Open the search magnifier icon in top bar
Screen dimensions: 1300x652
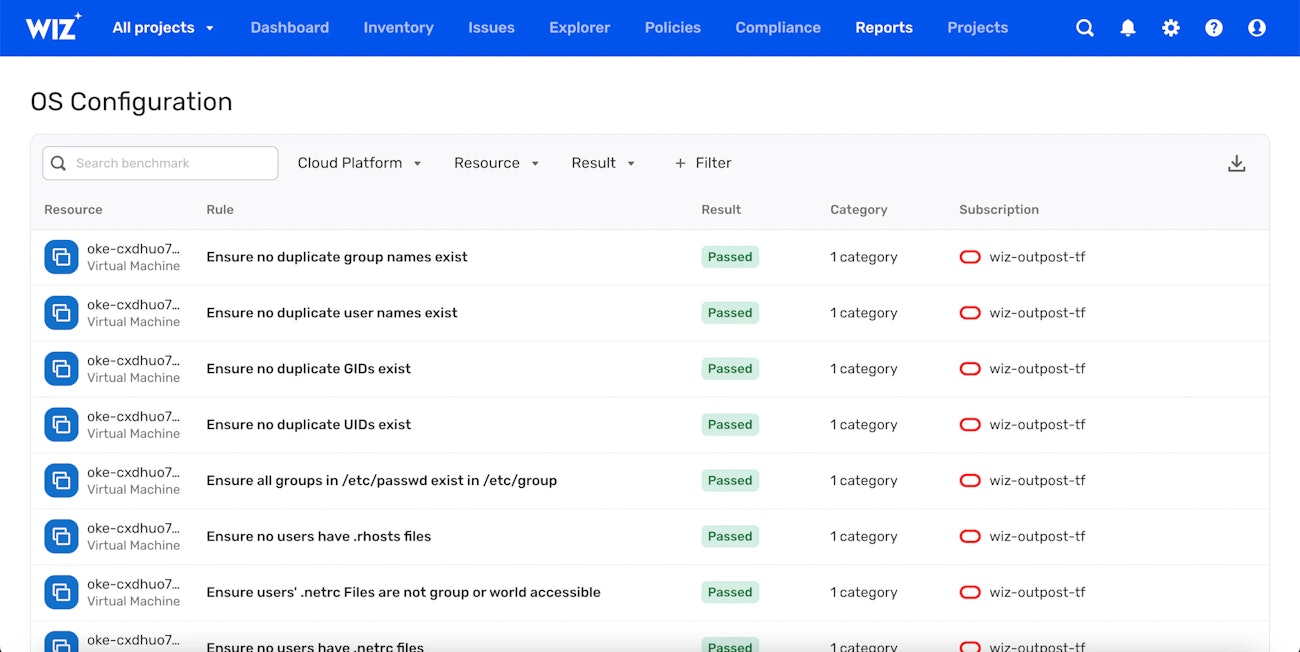click(1084, 28)
